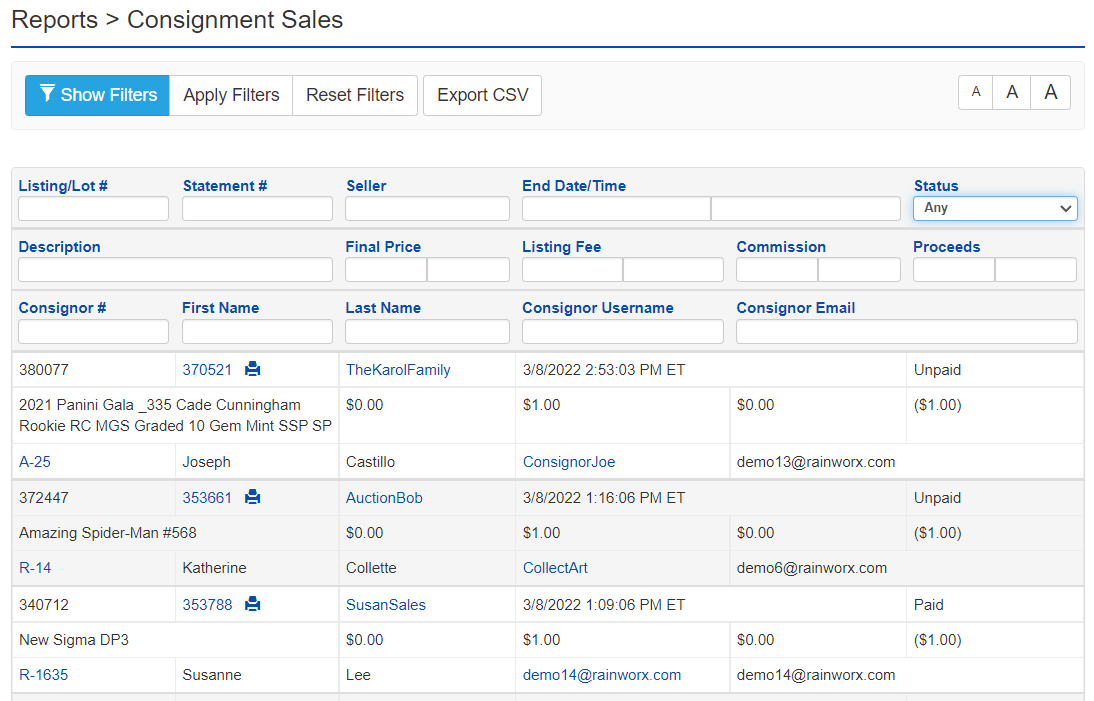Focus the Consignor # filter field

point(93,331)
